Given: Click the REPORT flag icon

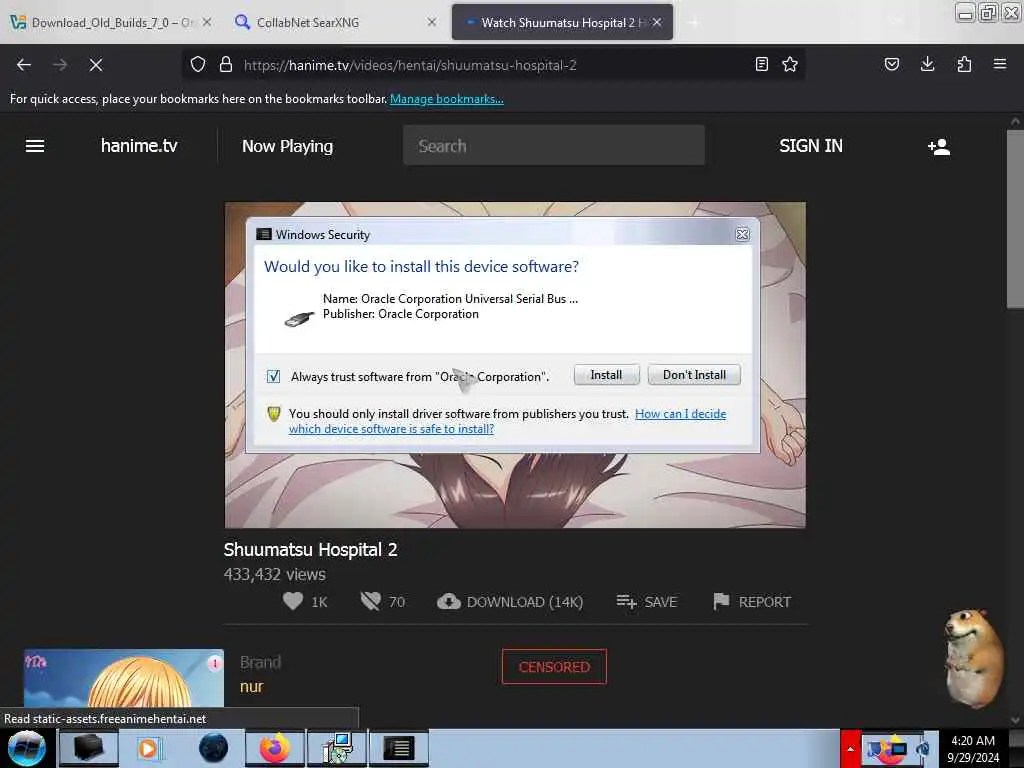Looking at the screenshot, I should tap(752, 601).
